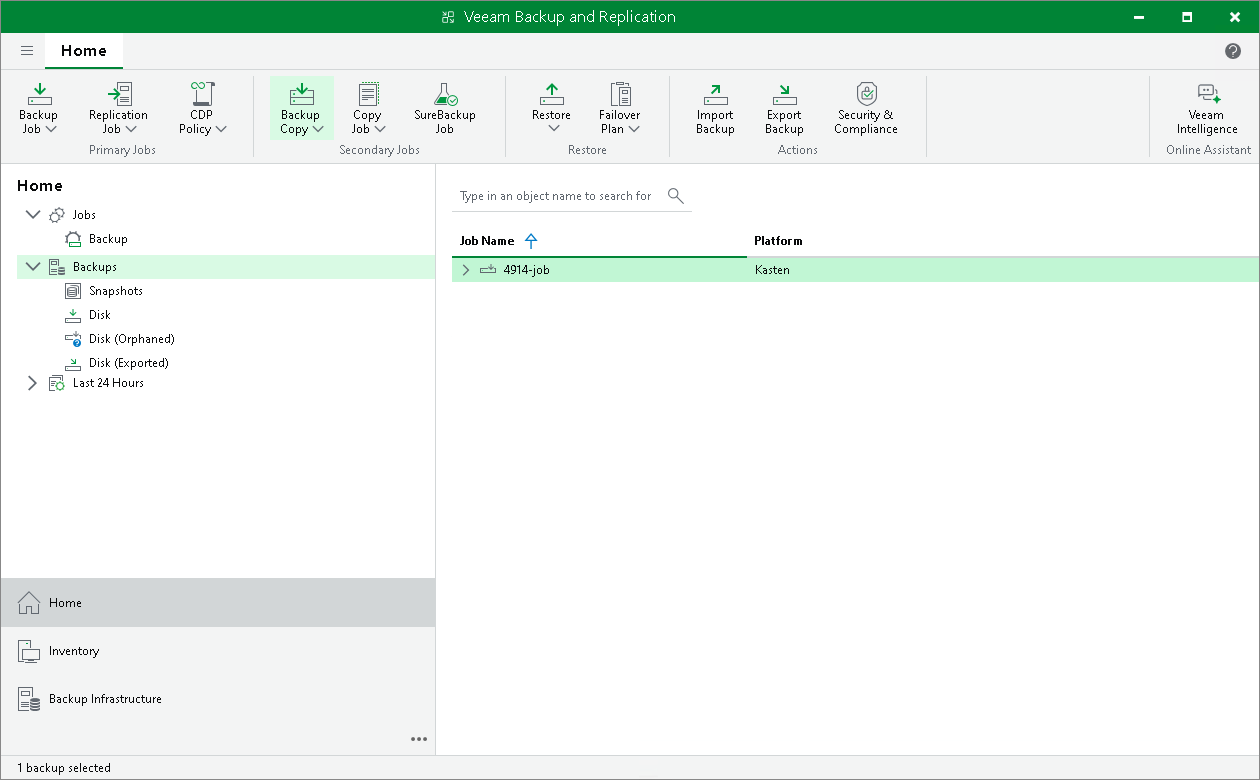The height and width of the screenshot is (780, 1260).
Task: Open the Replication Job ribbon button
Action: tap(118, 108)
